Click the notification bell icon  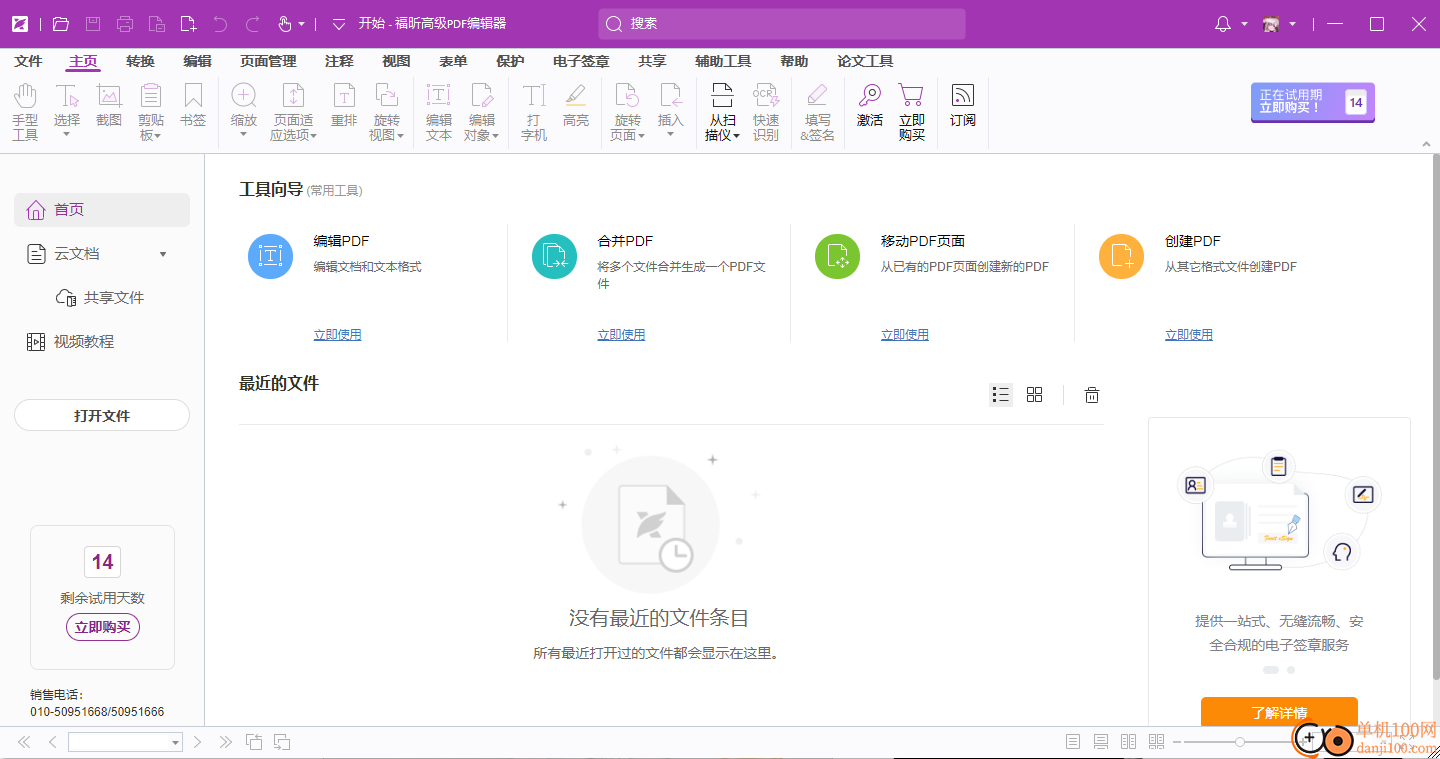coord(1223,24)
